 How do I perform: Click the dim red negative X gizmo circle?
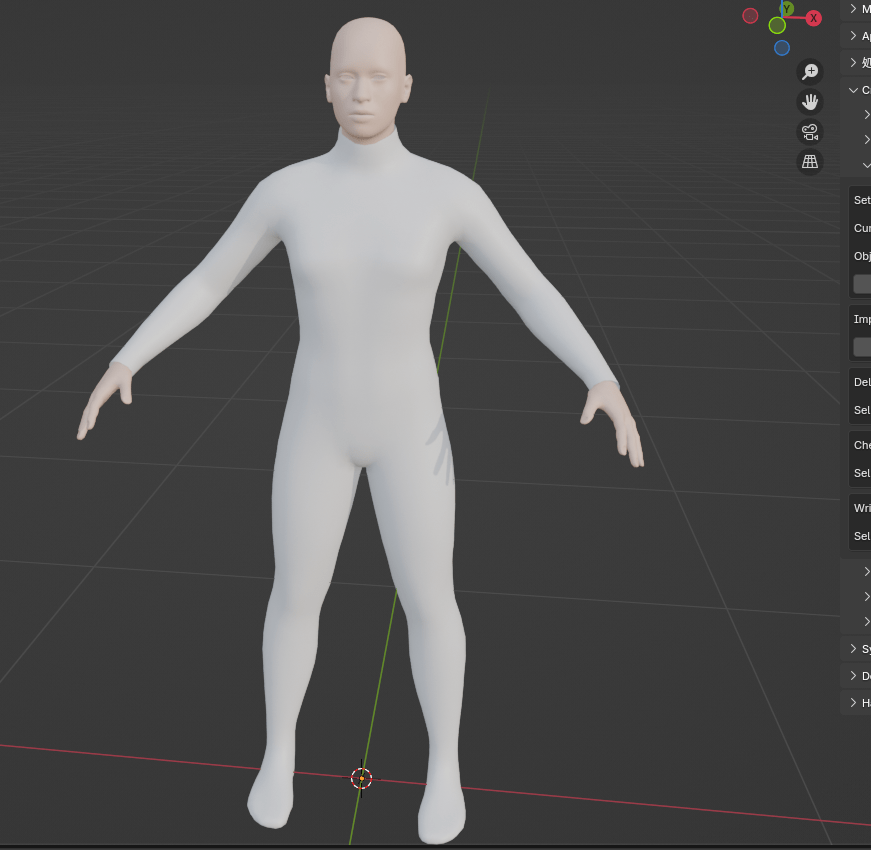point(750,15)
